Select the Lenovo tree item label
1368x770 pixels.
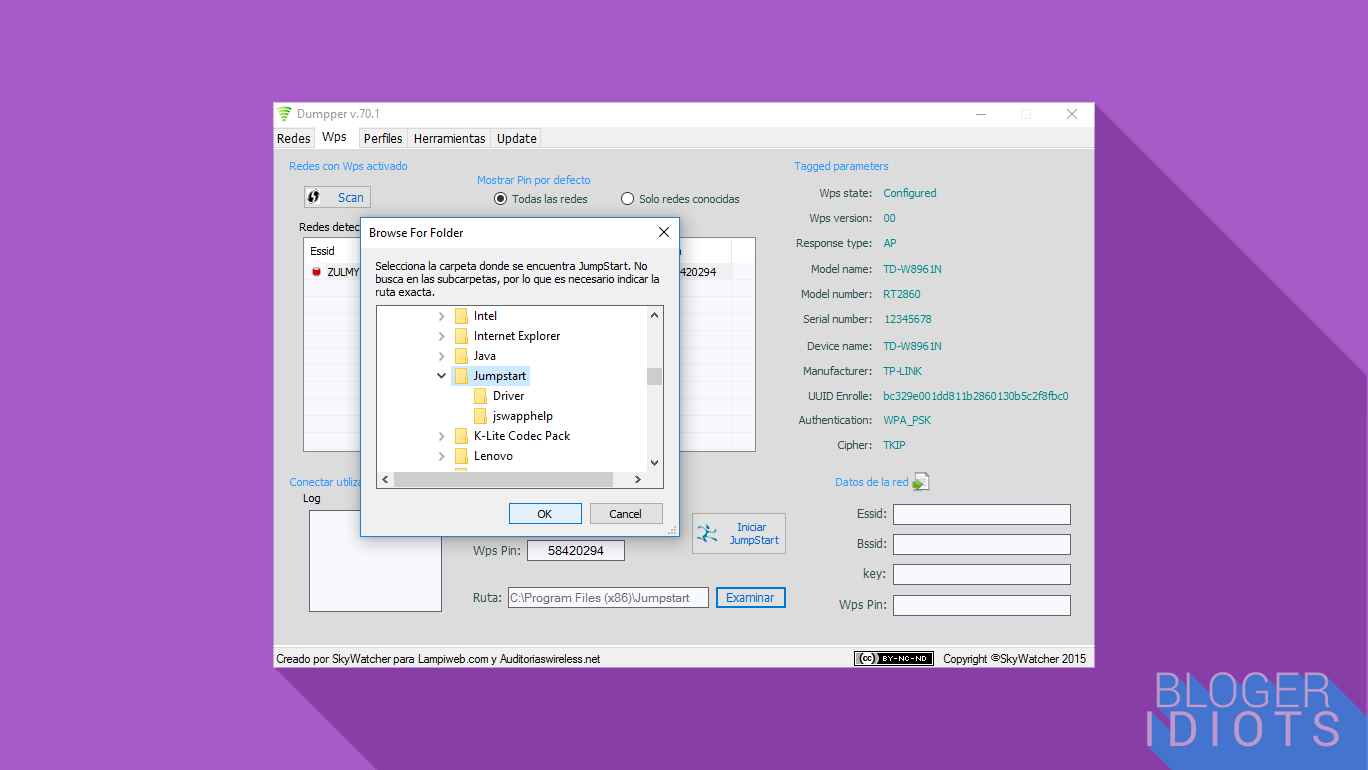click(x=493, y=456)
